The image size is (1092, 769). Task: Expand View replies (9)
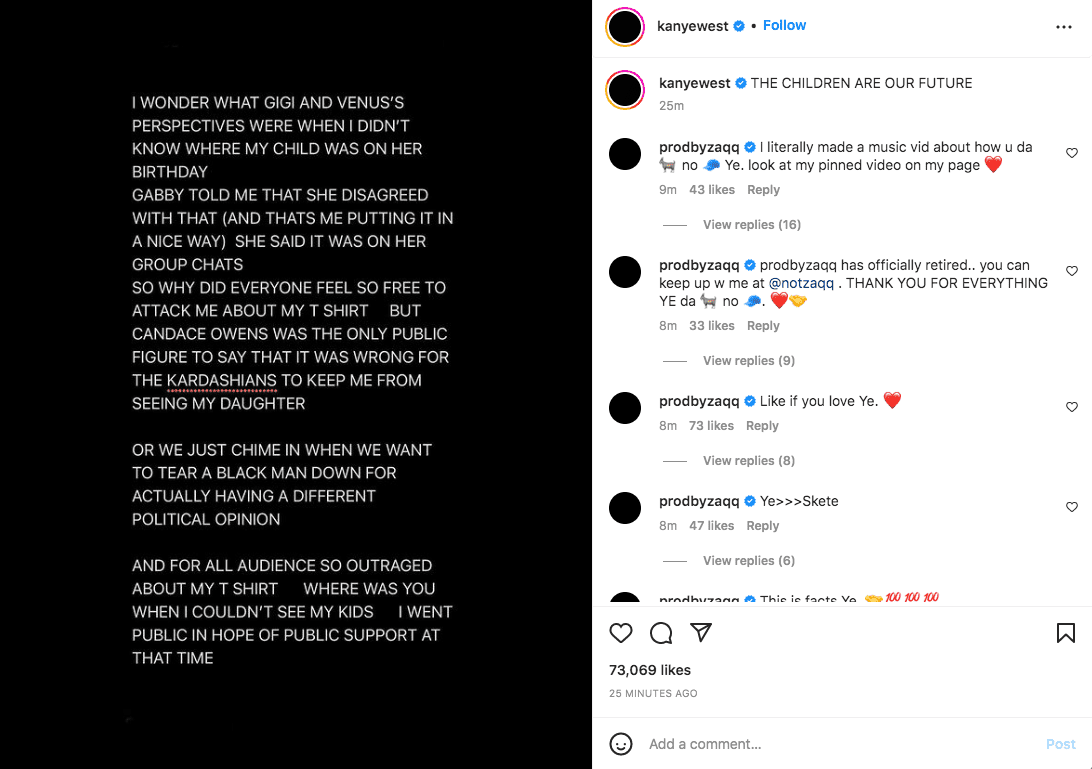(749, 360)
